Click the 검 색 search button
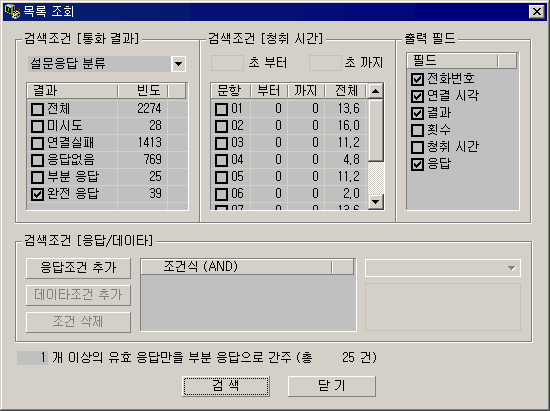 pos(226,386)
